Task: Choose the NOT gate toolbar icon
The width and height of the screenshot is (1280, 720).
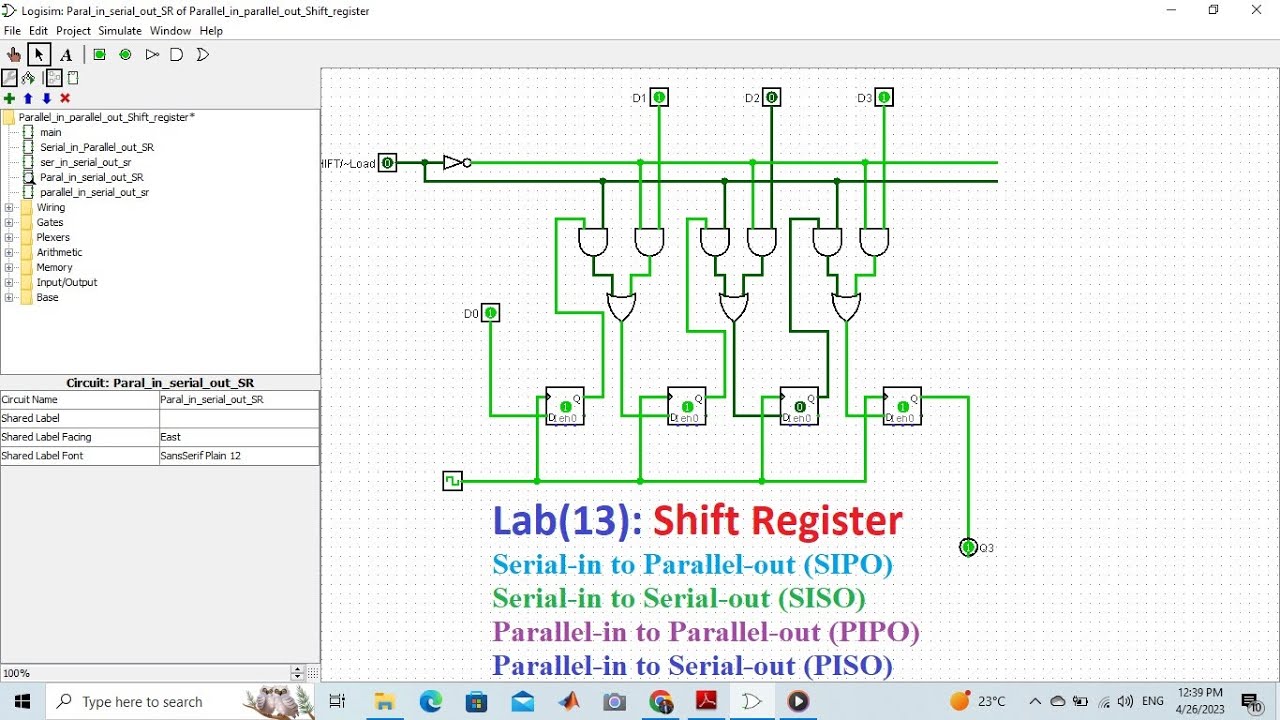Action: coord(152,55)
